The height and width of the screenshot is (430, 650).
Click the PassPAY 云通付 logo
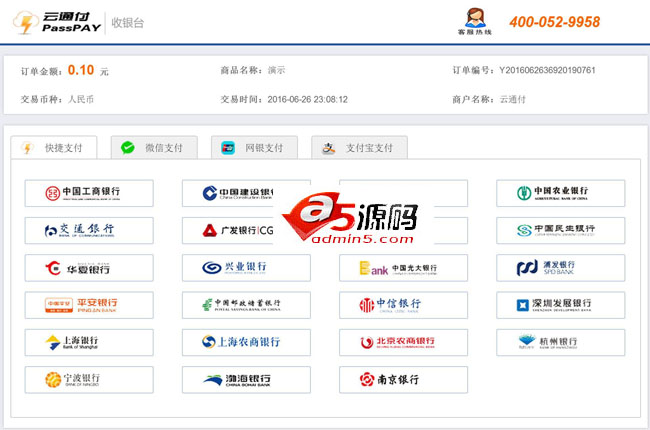[x=57, y=22]
